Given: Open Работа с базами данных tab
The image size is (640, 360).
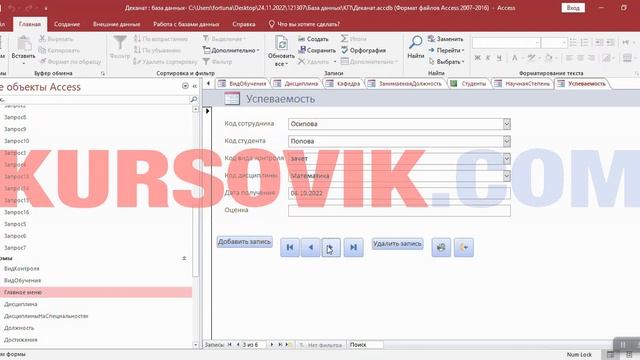Looking at the screenshot, I should click(186, 24).
